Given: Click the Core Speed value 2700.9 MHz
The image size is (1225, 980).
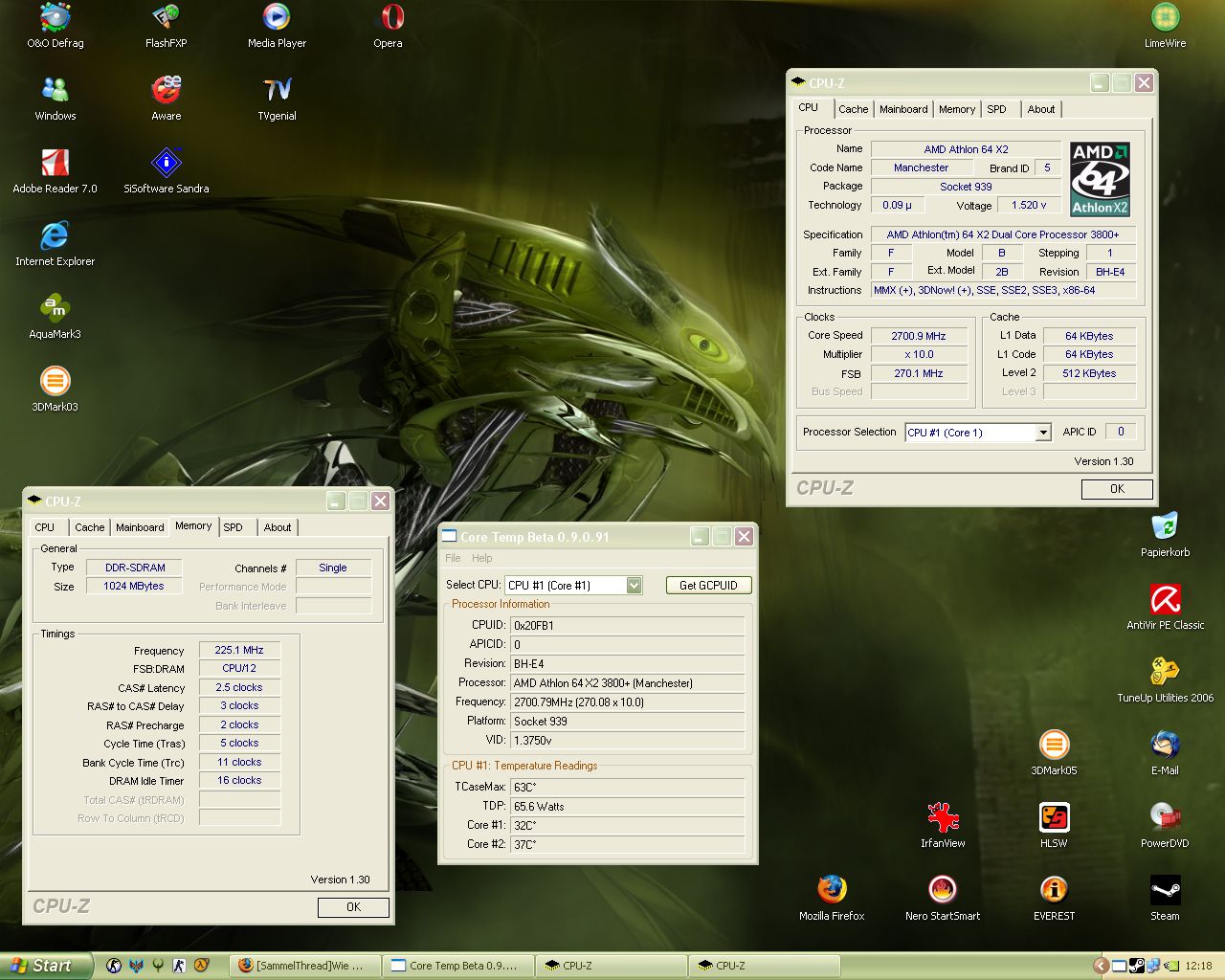Looking at the screenshot, I should point(918,336).
